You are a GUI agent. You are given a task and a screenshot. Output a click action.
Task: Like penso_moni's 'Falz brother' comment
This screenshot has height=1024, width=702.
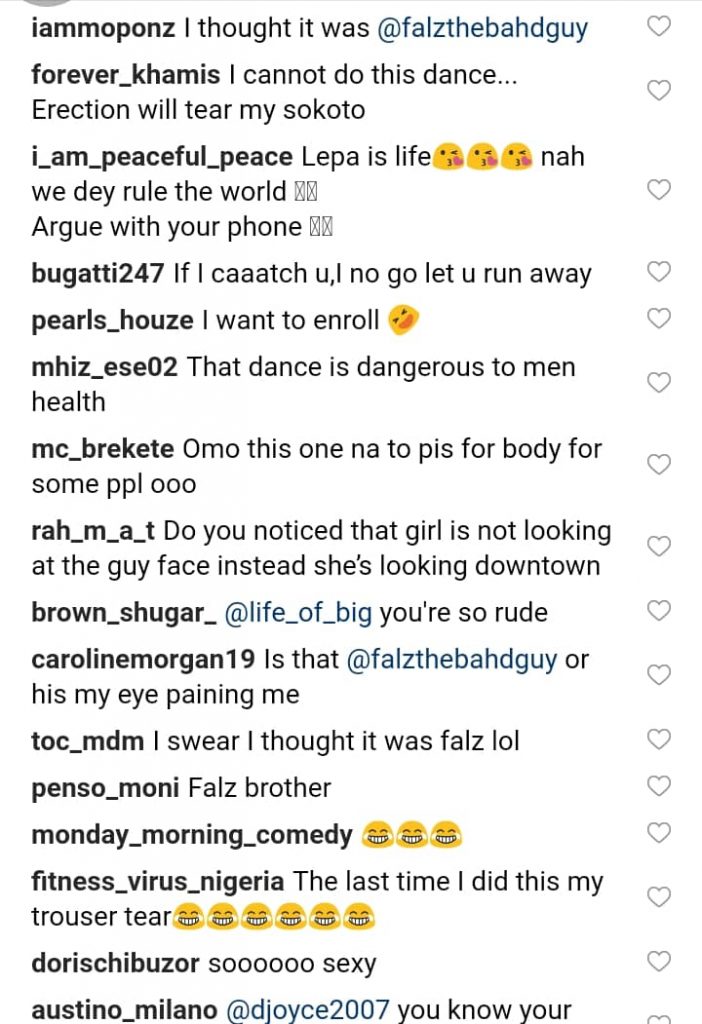[659, 786]
